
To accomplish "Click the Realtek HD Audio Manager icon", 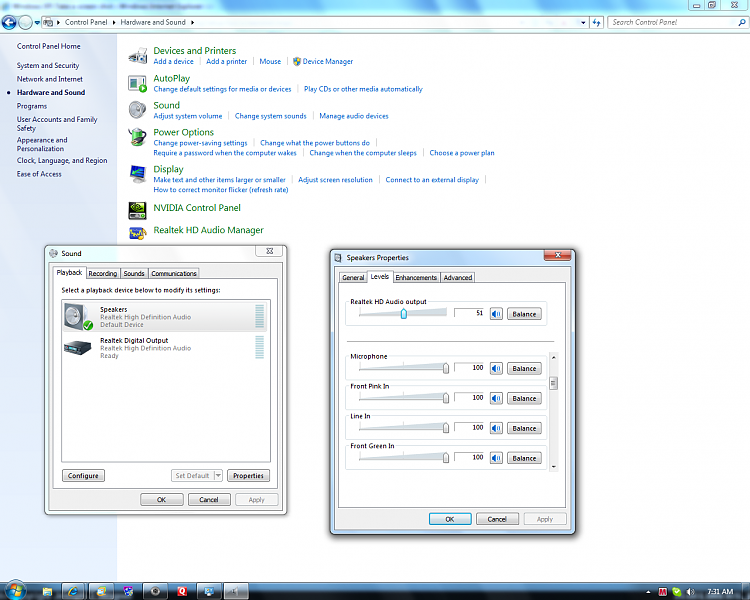I will click(x=138, y=233).
